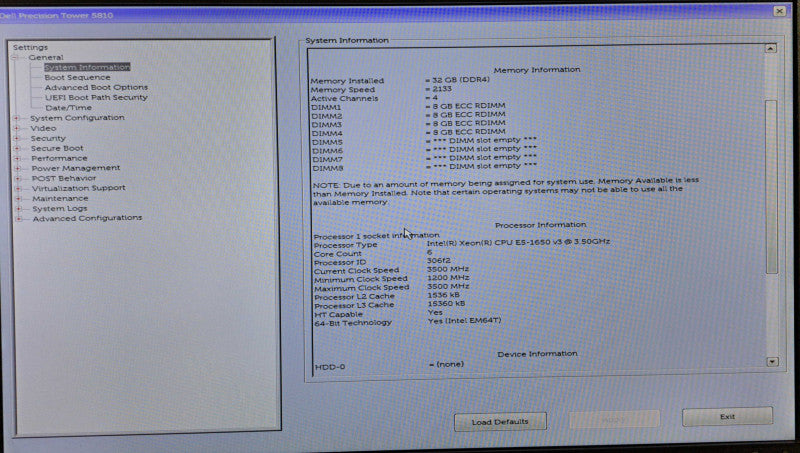Screen dimensions: 800x453
Task: Click the scroll up arrow
Action: (x=771, y=48)
